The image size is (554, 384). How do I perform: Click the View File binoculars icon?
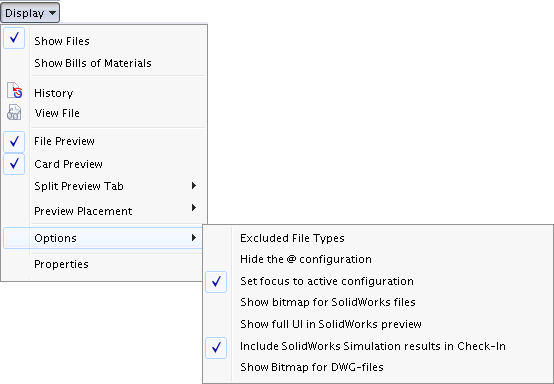(x=14, y=112)
